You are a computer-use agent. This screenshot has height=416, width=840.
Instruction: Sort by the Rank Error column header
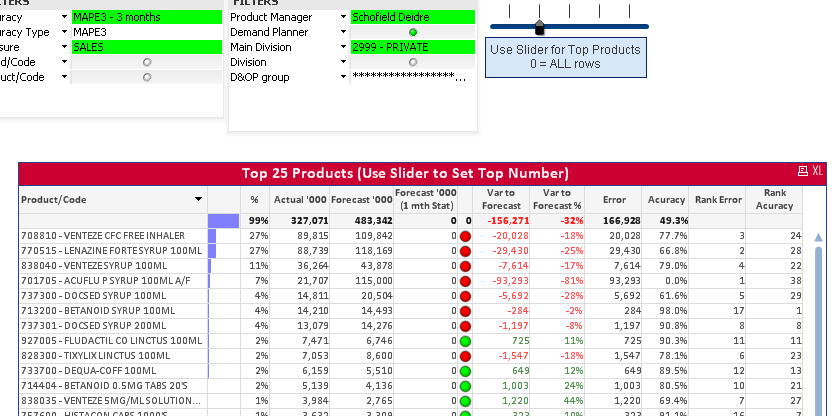(718, 199)
